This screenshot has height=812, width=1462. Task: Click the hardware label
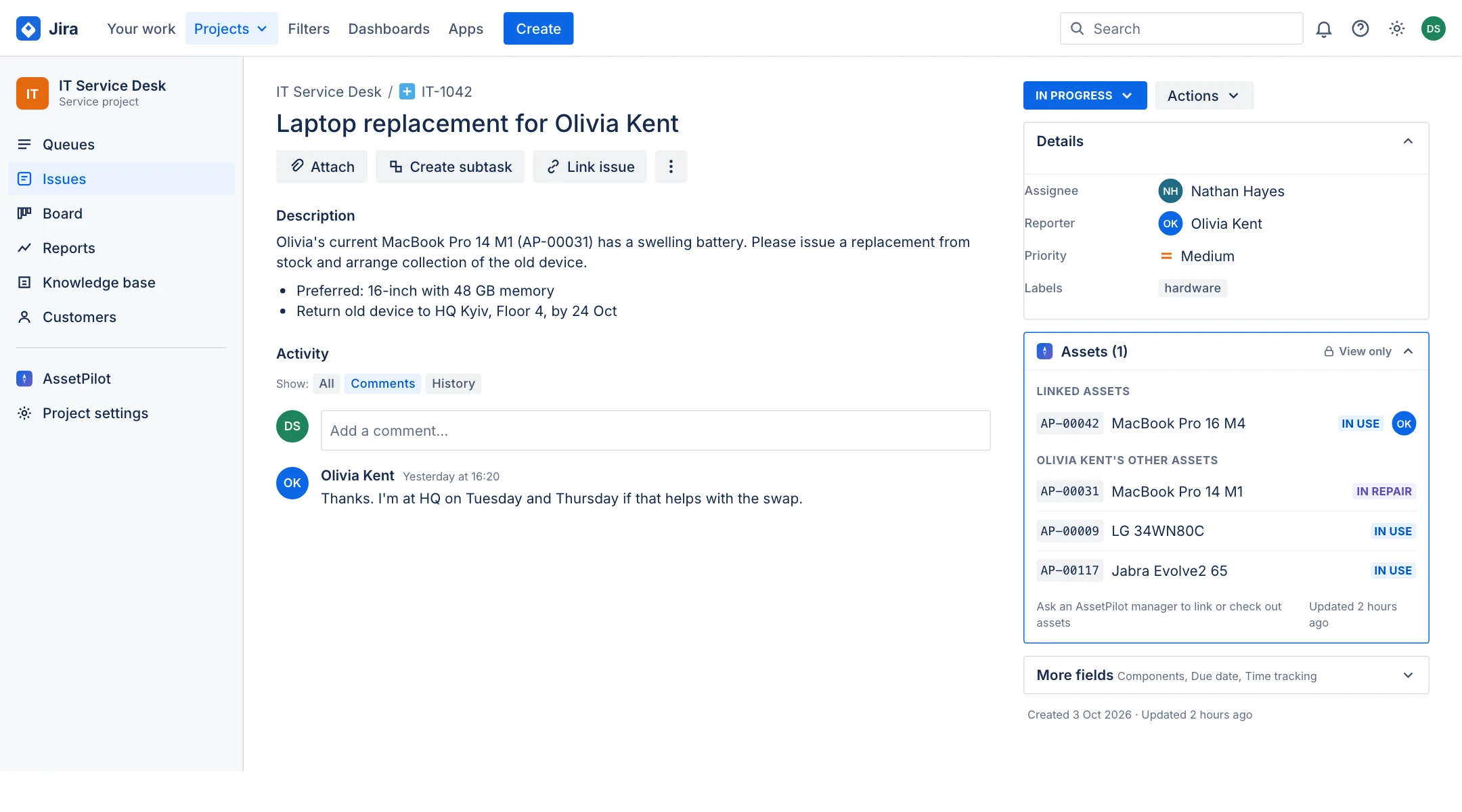pyautogui.click(x=1193, y=288)
